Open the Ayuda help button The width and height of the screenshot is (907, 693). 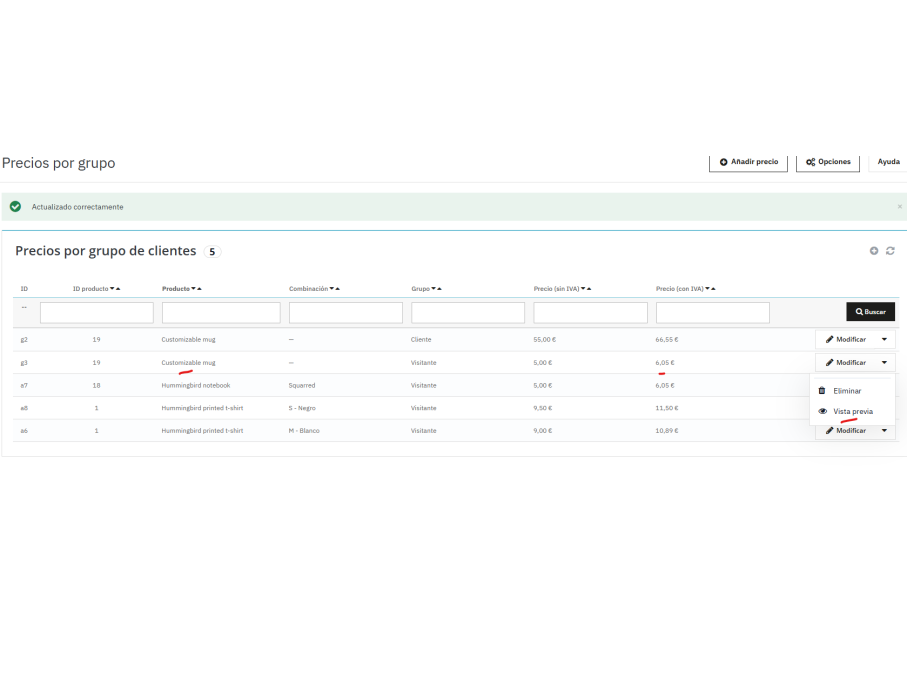tap(888, 162)
